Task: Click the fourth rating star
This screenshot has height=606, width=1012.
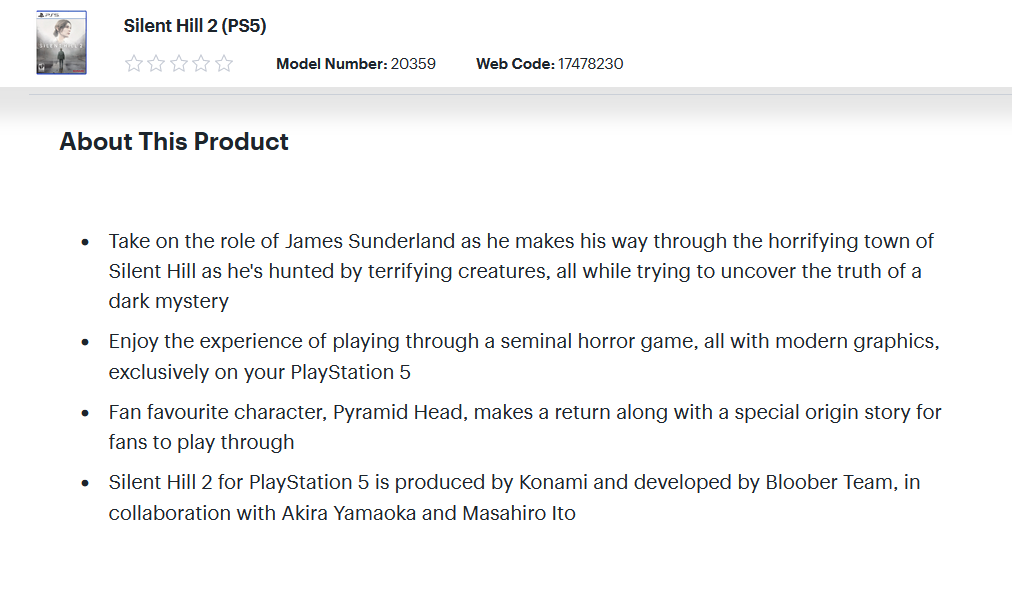Action: 201,63
